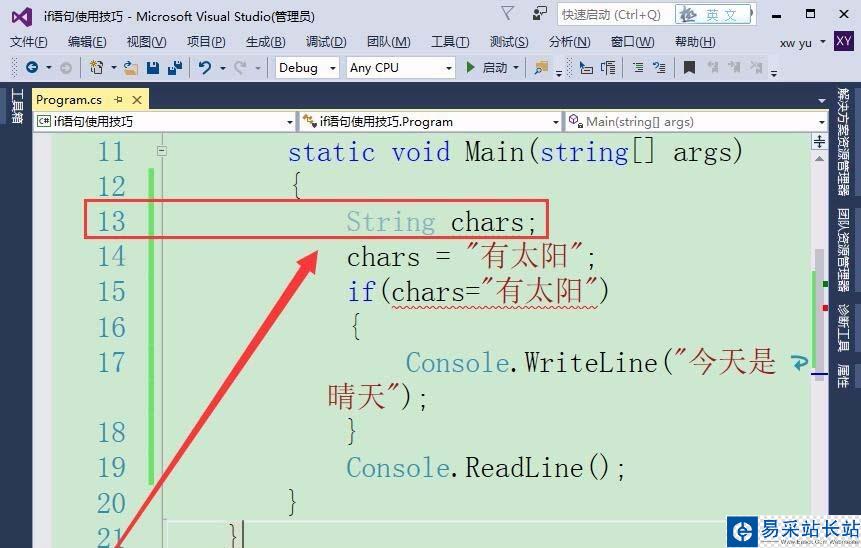Expand the start button dropdown arrow

(516, 68)
